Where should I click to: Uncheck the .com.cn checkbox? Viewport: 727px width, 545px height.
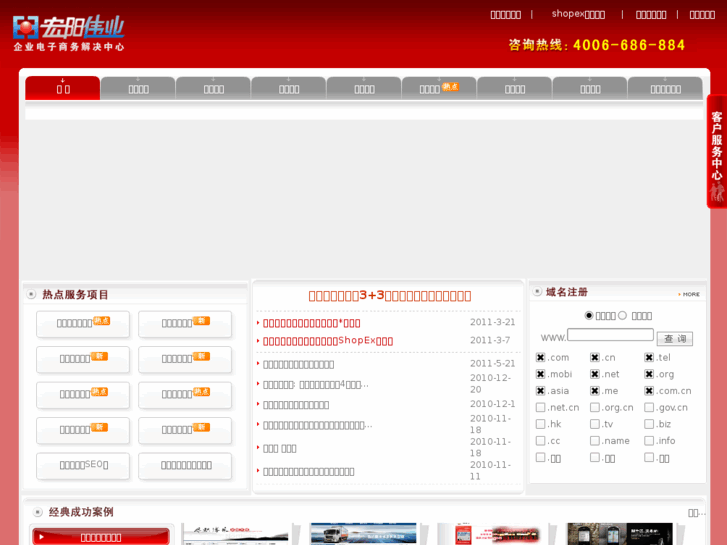[649, 391]
